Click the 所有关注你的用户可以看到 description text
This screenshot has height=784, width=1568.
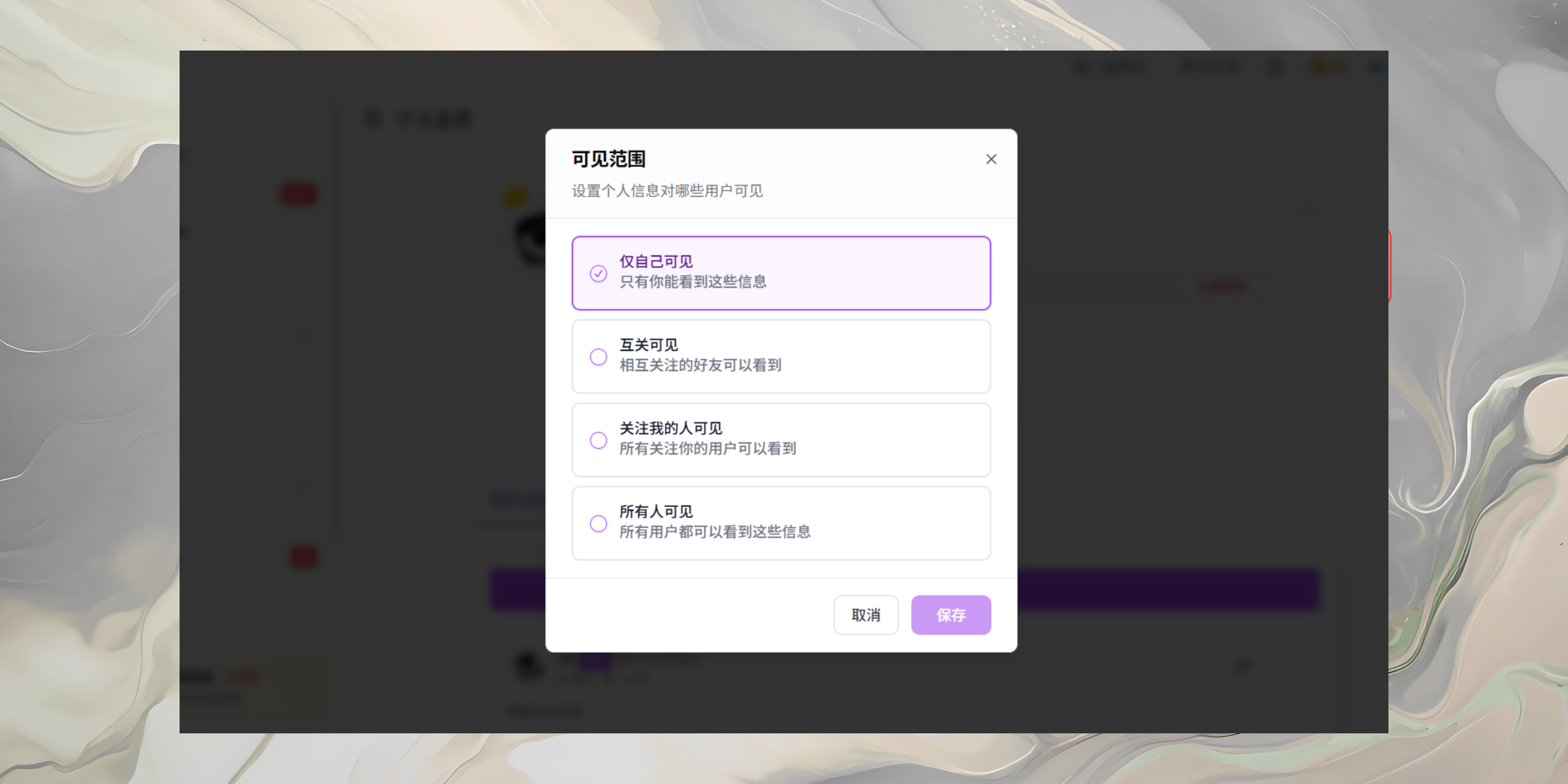pos(707,449)
